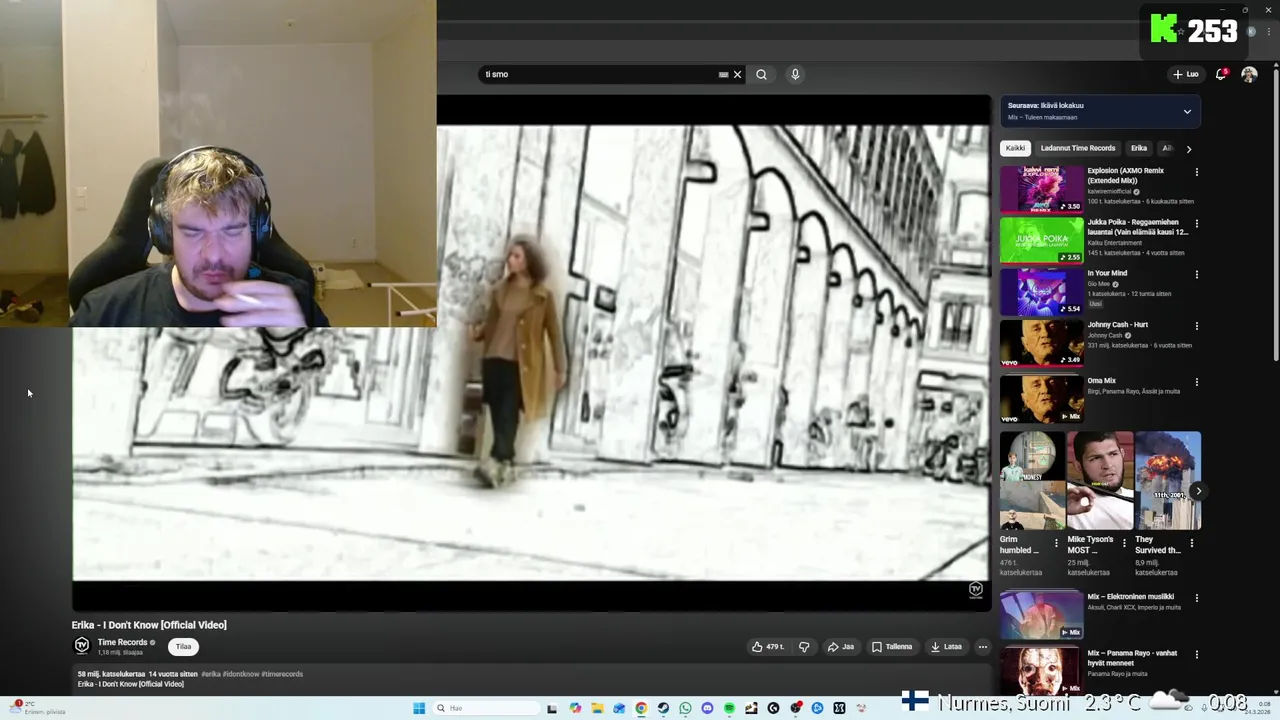Open options menu for Mix – Elektroninen musiikki
The image size is (1280, 720).
(1196, 597)
